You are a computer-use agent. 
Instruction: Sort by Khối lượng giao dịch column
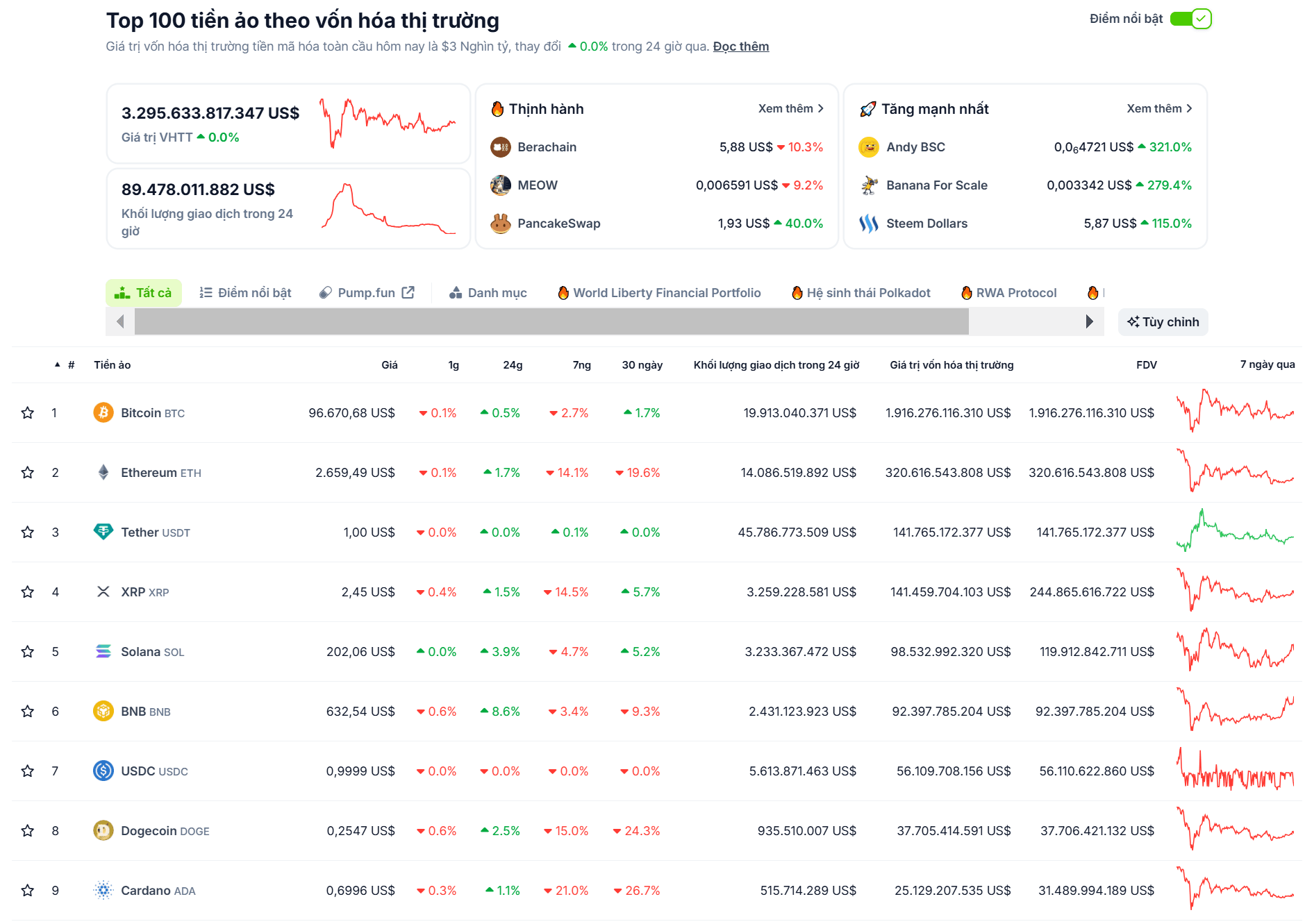point(776,365)
